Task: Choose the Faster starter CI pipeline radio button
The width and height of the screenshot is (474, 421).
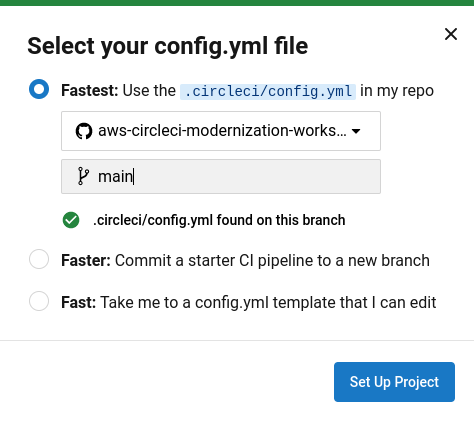Action: click(x=39, y=259)
